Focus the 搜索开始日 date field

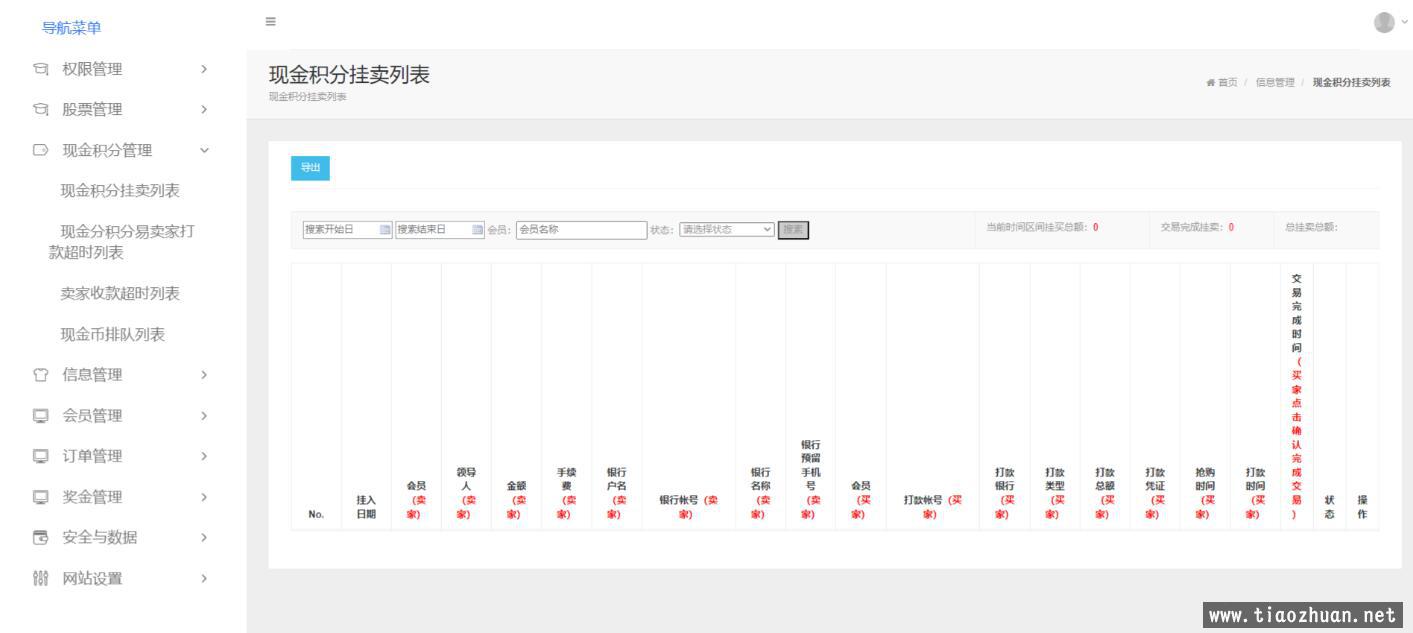tap(347, 230)
